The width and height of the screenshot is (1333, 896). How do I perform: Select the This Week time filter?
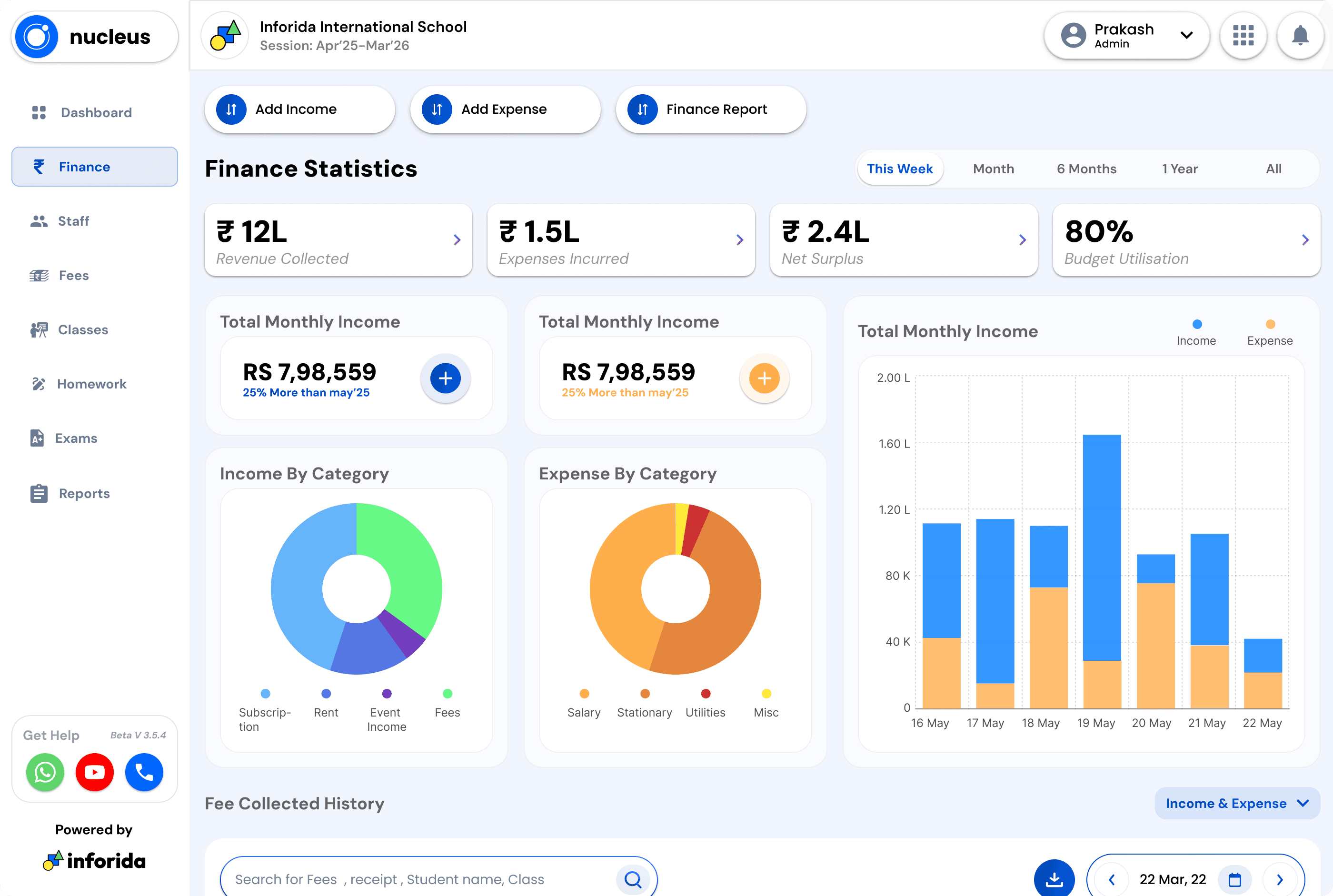point(899,169)
